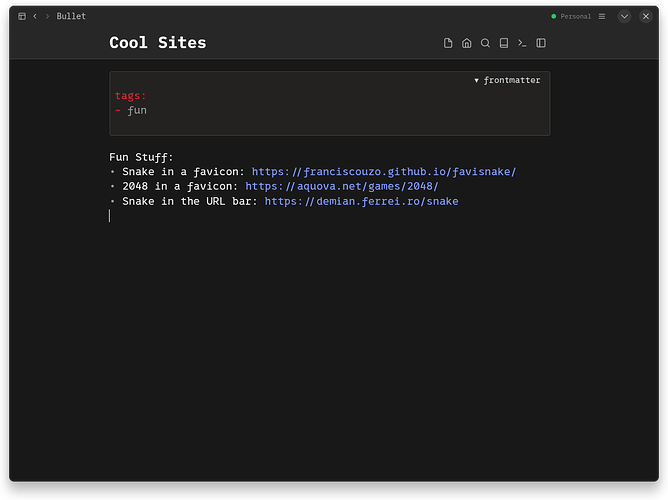Click the text 'Snake in a favicon:'
Image resolution: width=668 pixels, height=500 pixels.
[x=183, y=172]
